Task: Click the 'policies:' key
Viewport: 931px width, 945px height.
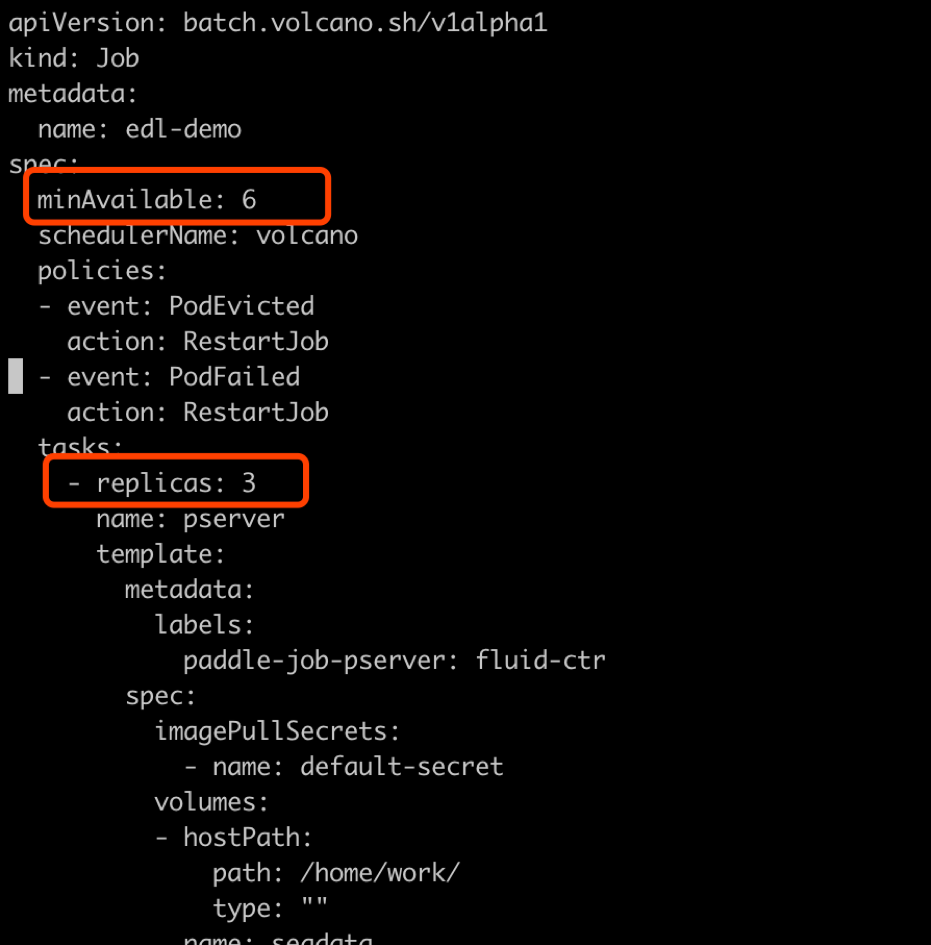Action: coord(102,271)
